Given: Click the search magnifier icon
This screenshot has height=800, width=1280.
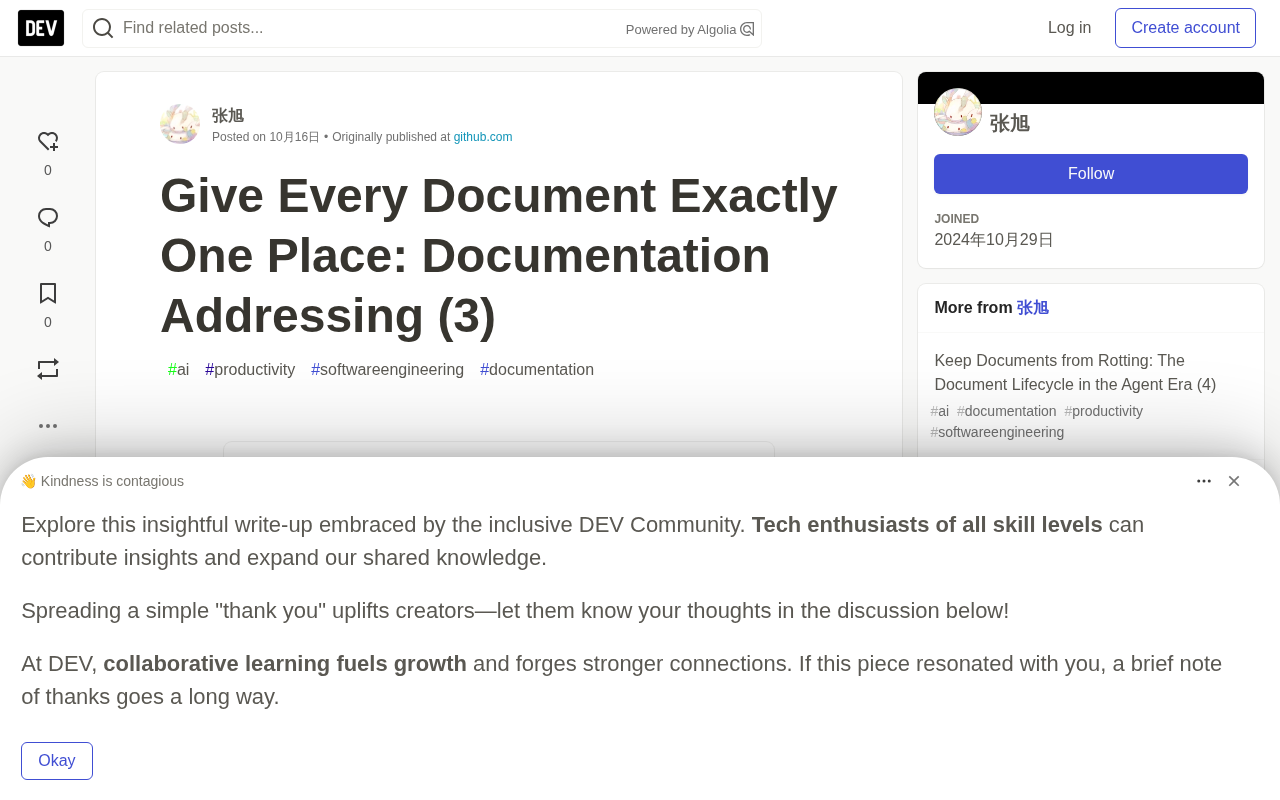Looking at the screenshot, I should coord(103,28).
